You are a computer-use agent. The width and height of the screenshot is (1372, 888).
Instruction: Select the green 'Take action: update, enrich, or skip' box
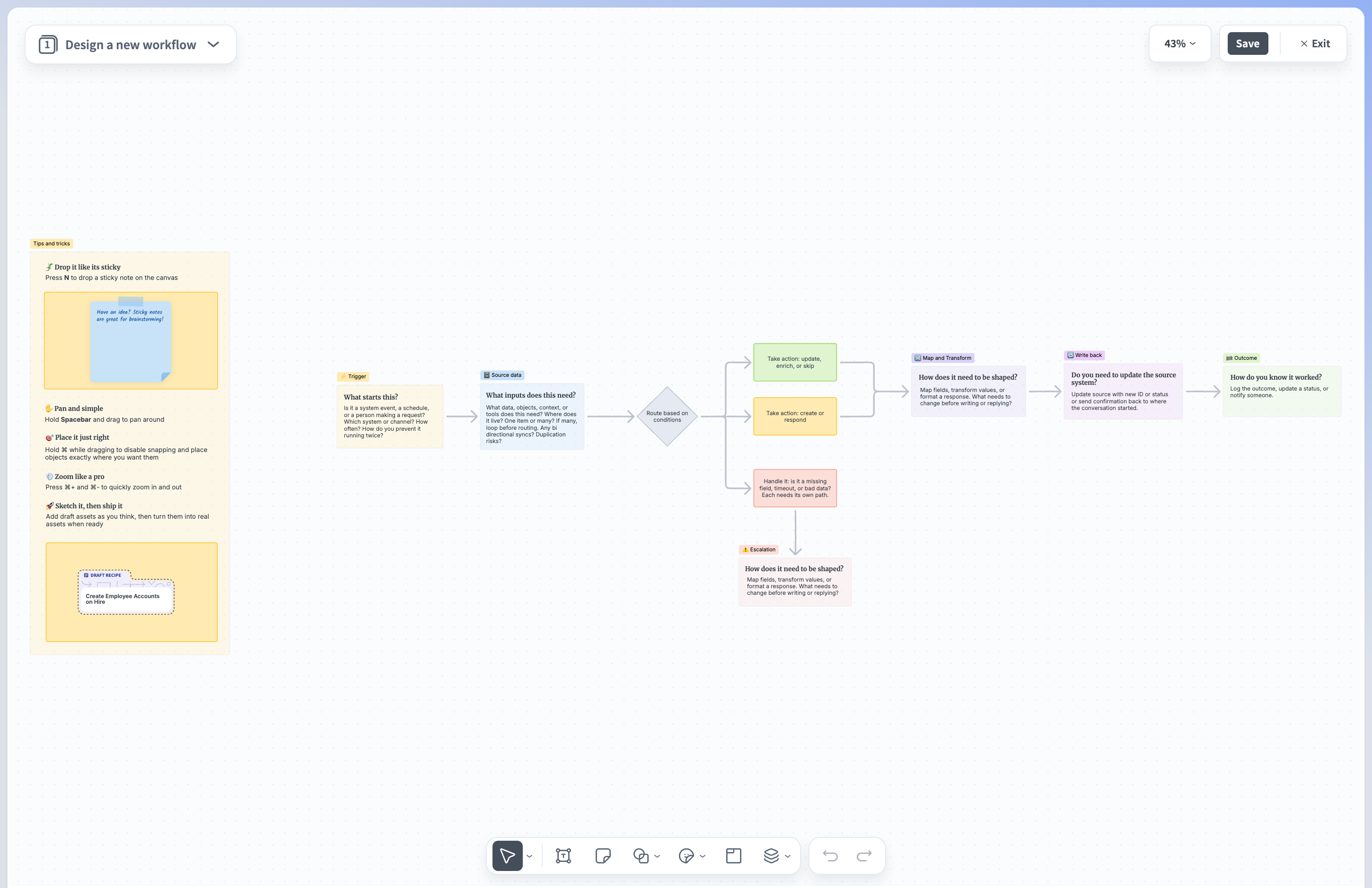pos(794,363)
